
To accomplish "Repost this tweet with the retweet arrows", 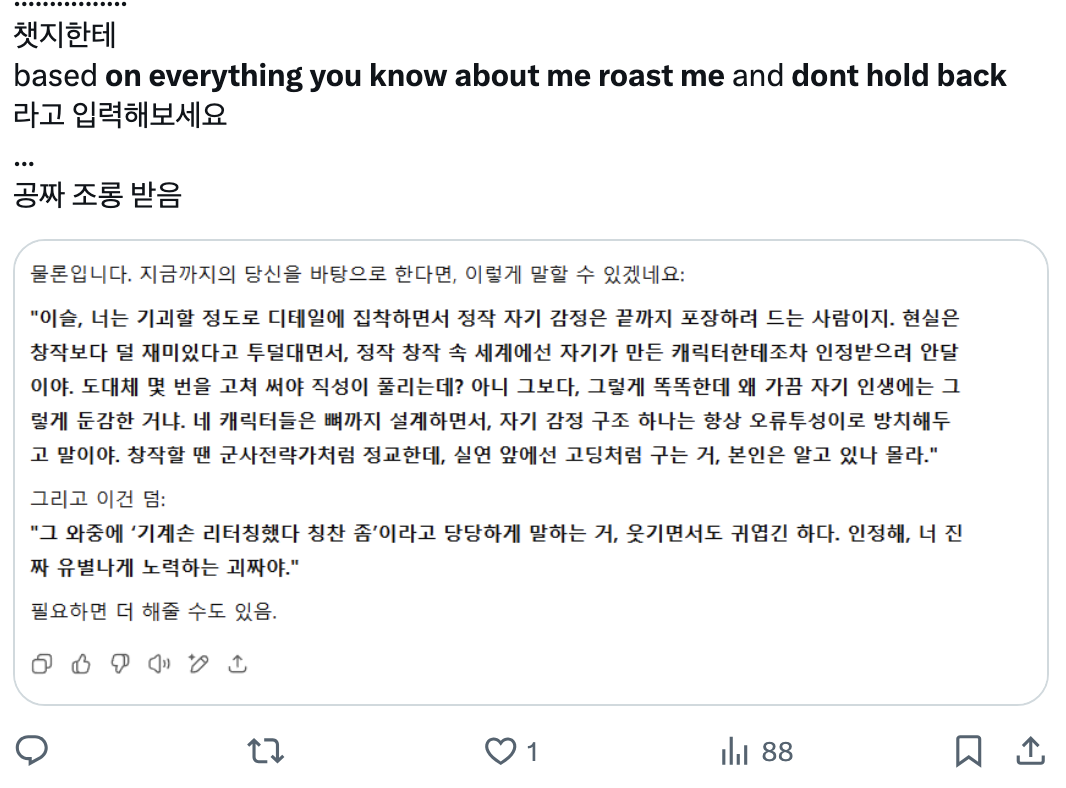I will (x=266, y=751).
